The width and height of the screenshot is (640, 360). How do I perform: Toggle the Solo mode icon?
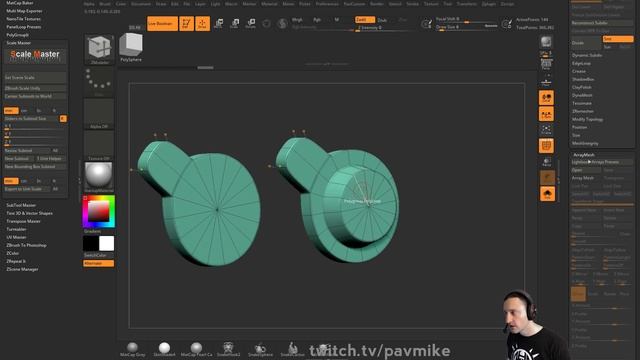[547, 194]
